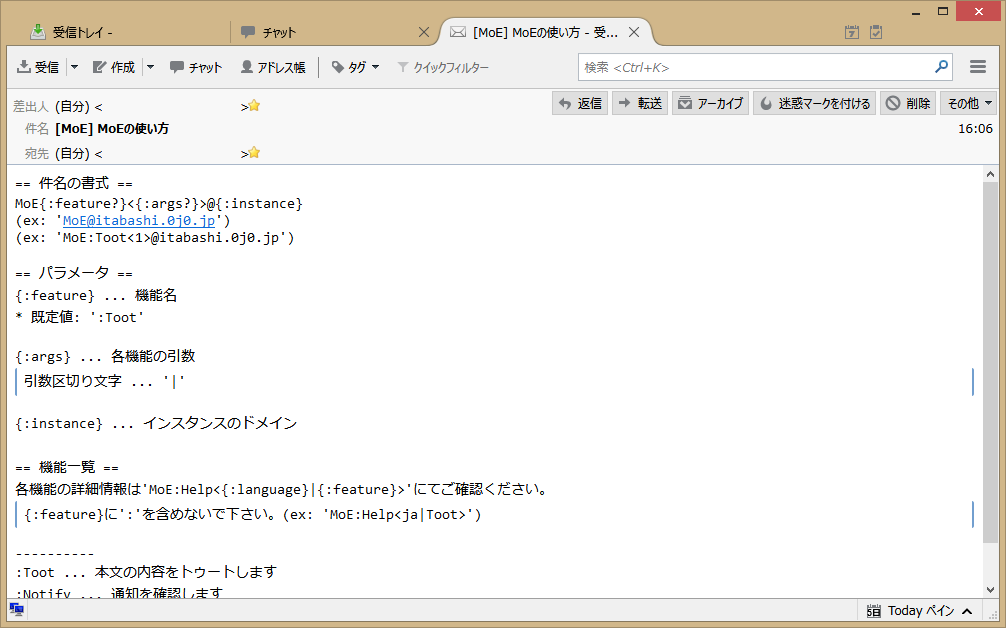Expand the 作成 dropdown arrow
The width and height of the screenshot is (1006, 628).
point(151,67)
